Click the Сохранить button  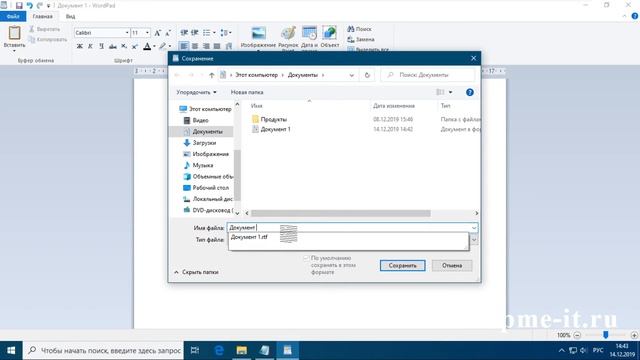pyautogui.click(x=402, y=265)
